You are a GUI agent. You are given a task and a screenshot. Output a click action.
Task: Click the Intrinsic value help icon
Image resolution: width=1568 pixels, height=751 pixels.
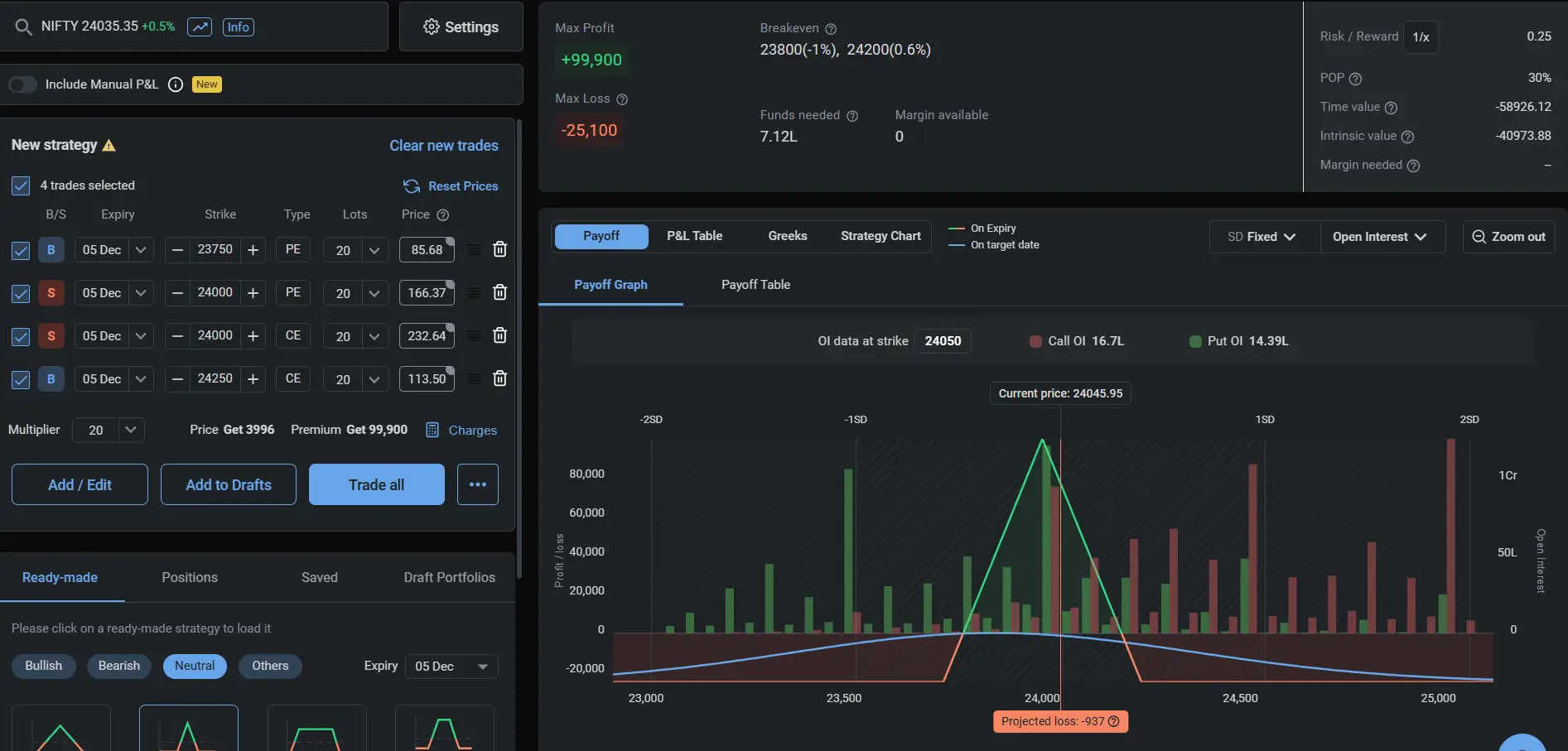[1407, 137]
